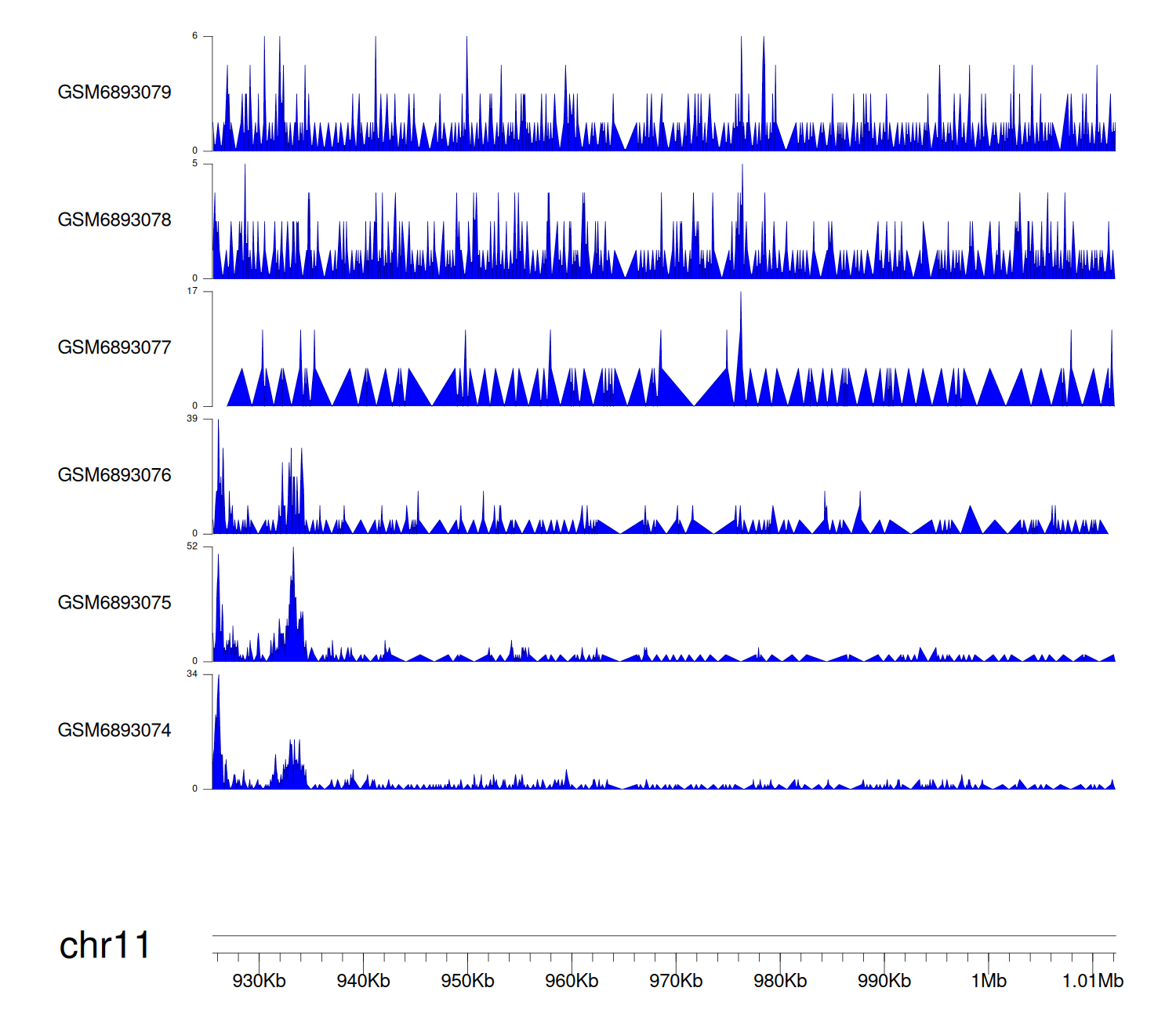The image size is (1176, 1035).
Task: Select the GSM6893074 track label
Action: point(114,731)
